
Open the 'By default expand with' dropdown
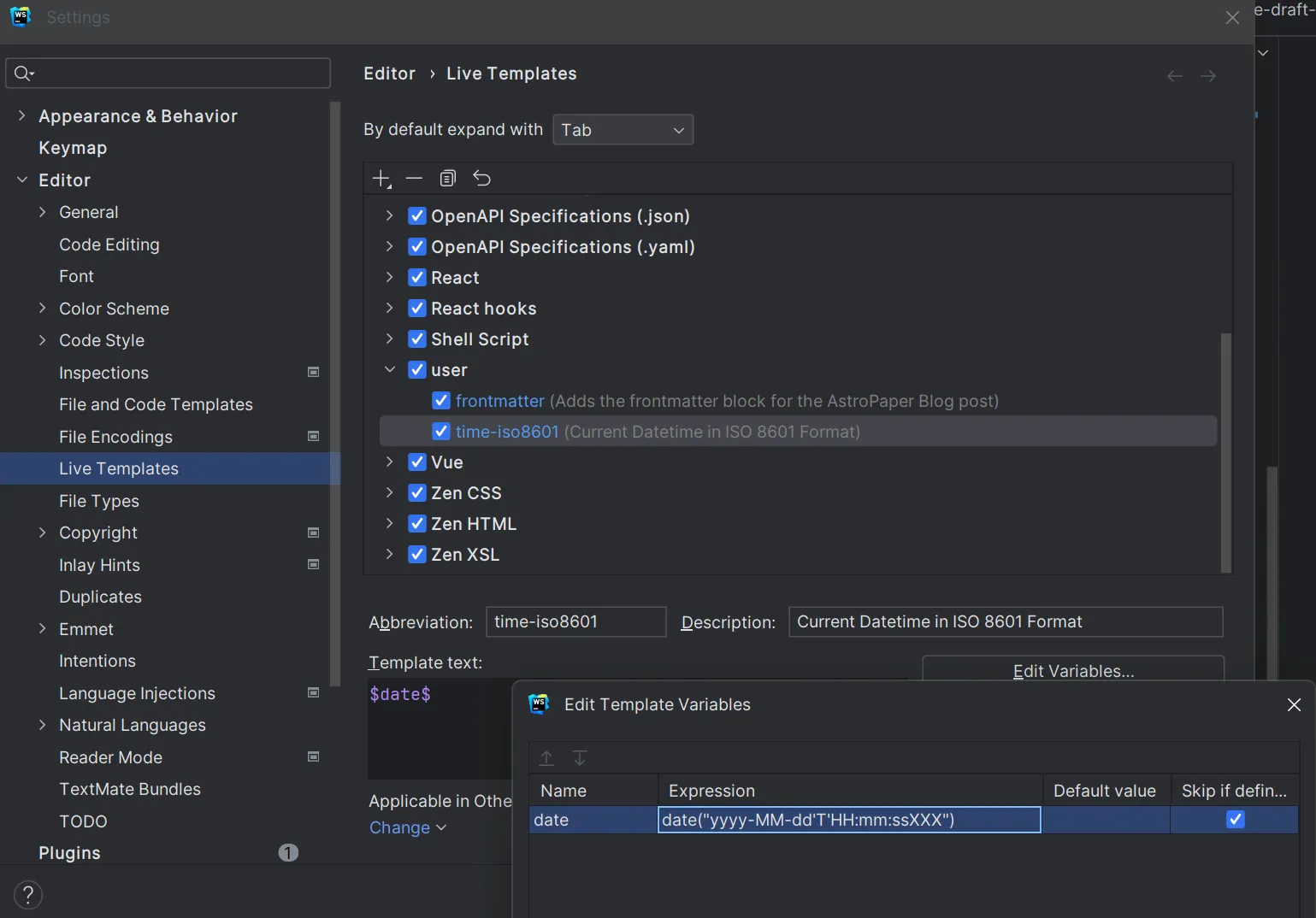[x=623, y=130]
